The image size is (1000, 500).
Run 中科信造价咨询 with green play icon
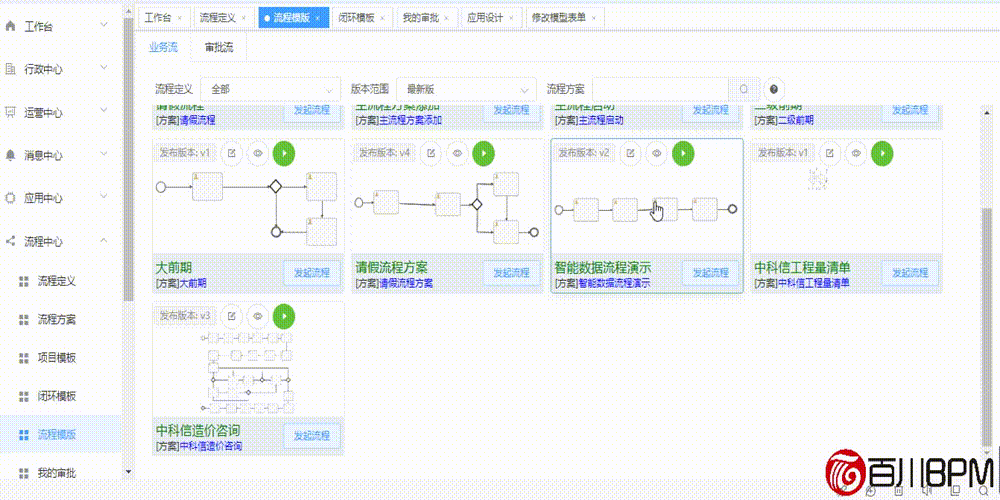tap(284, 316)
